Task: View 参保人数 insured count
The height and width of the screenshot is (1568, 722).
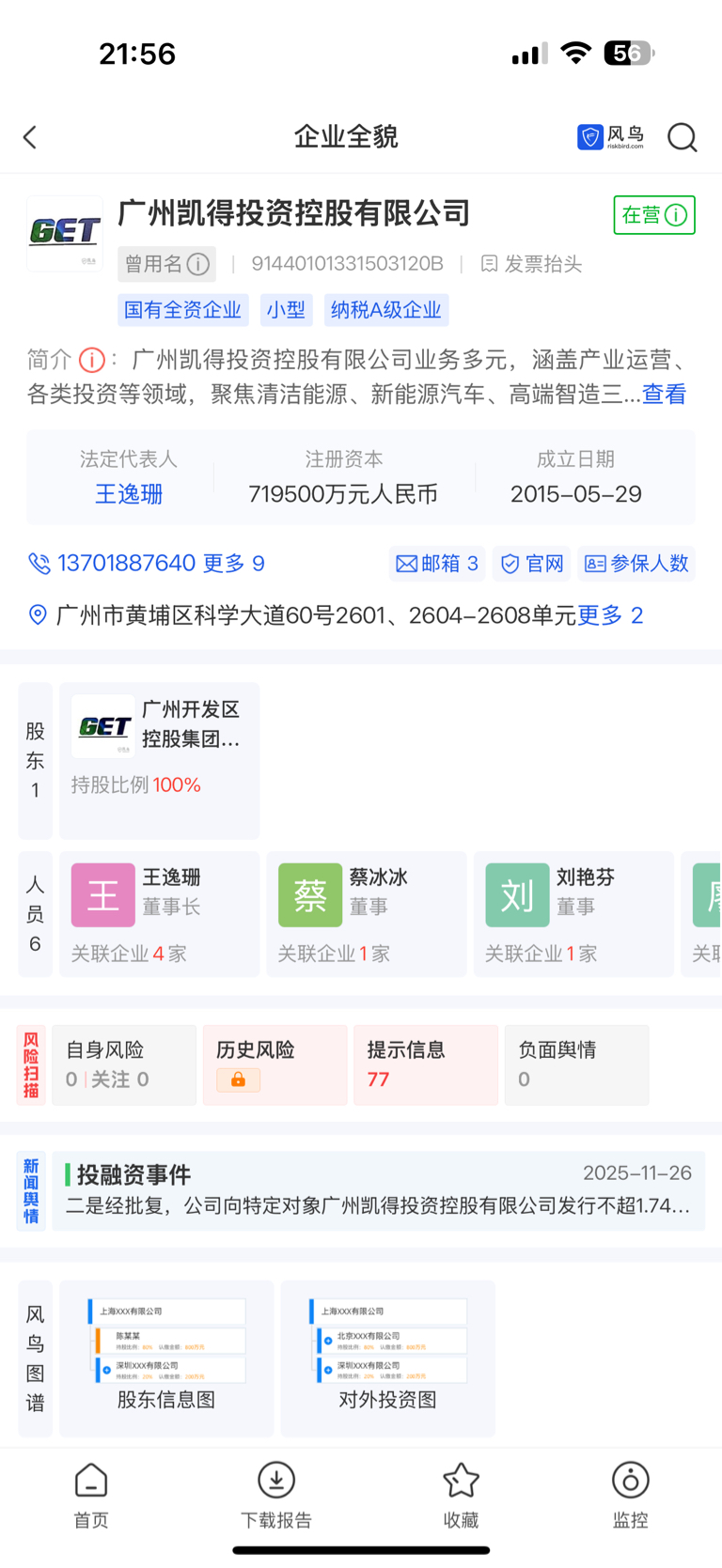Action: coord(636,564)
